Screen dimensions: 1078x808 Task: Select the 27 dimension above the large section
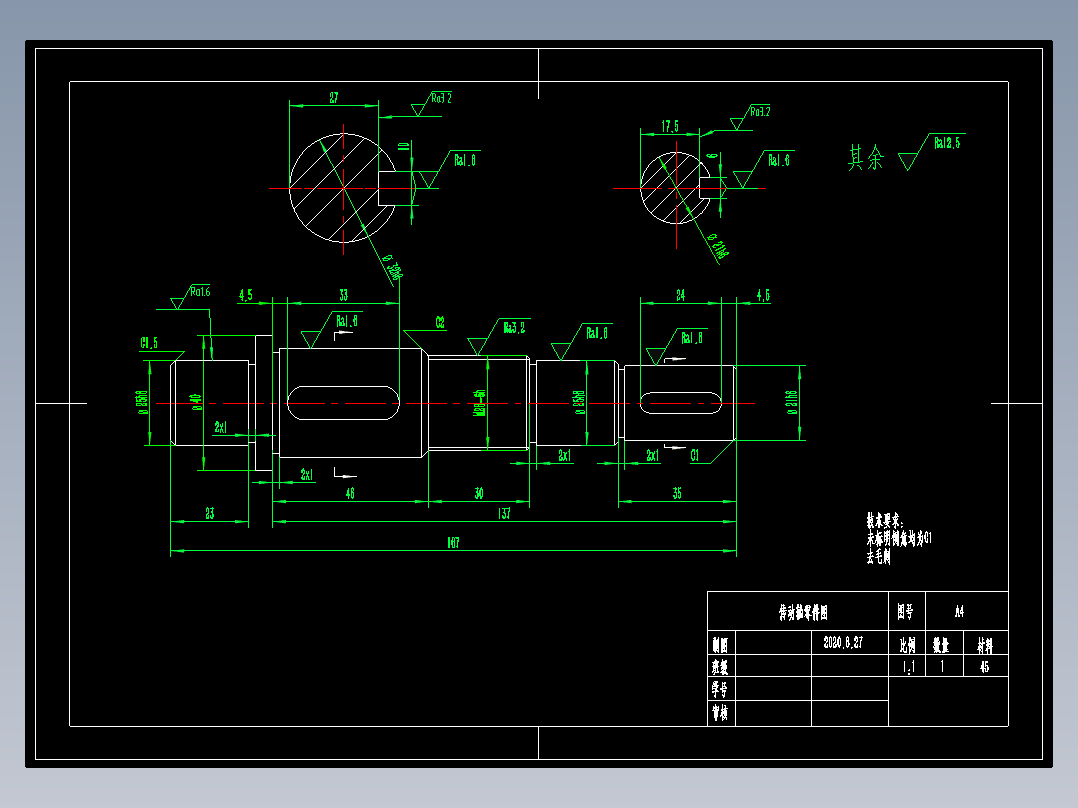point(333,98)
